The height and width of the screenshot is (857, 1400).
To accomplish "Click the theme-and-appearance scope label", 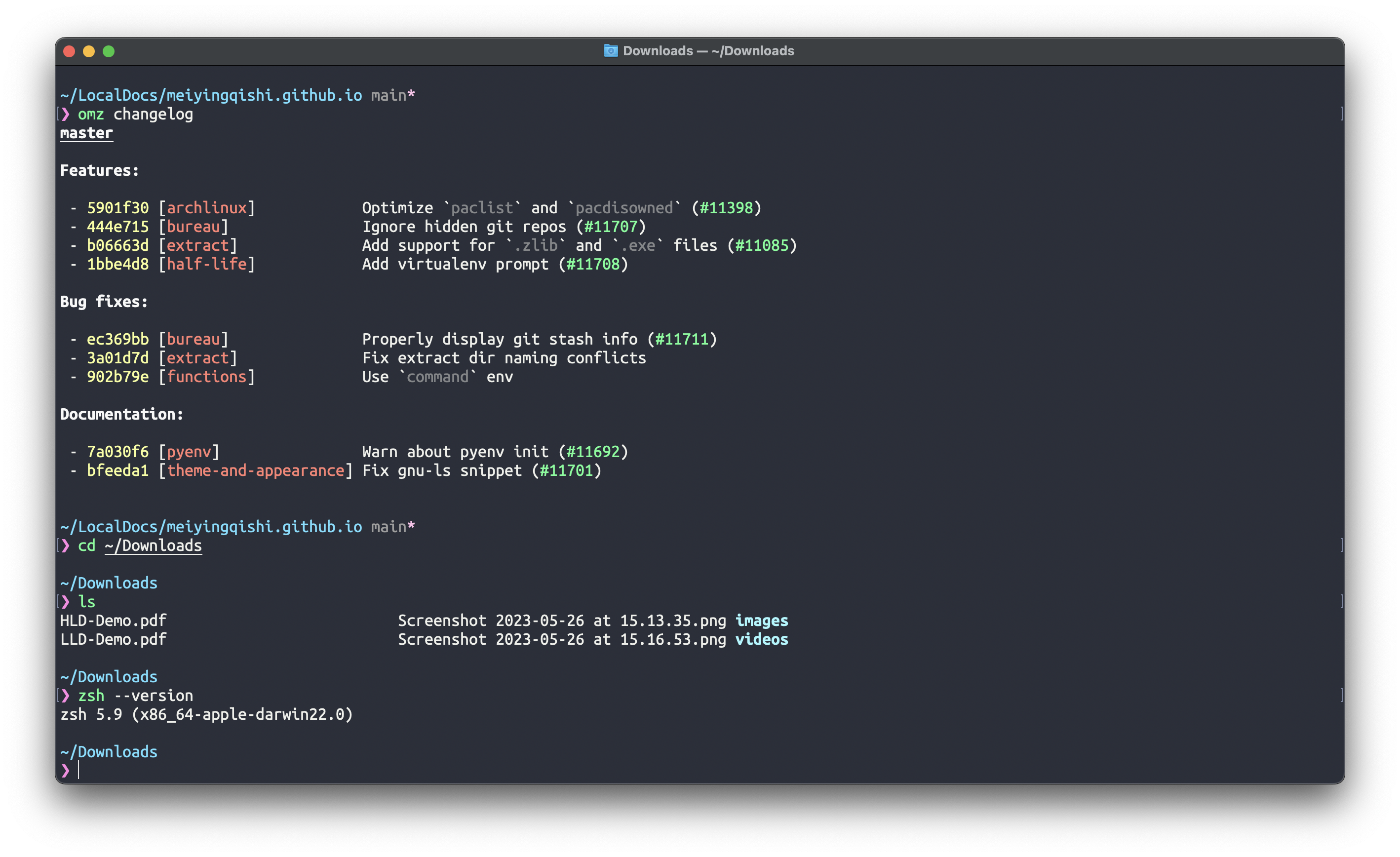I will point(256,470).
